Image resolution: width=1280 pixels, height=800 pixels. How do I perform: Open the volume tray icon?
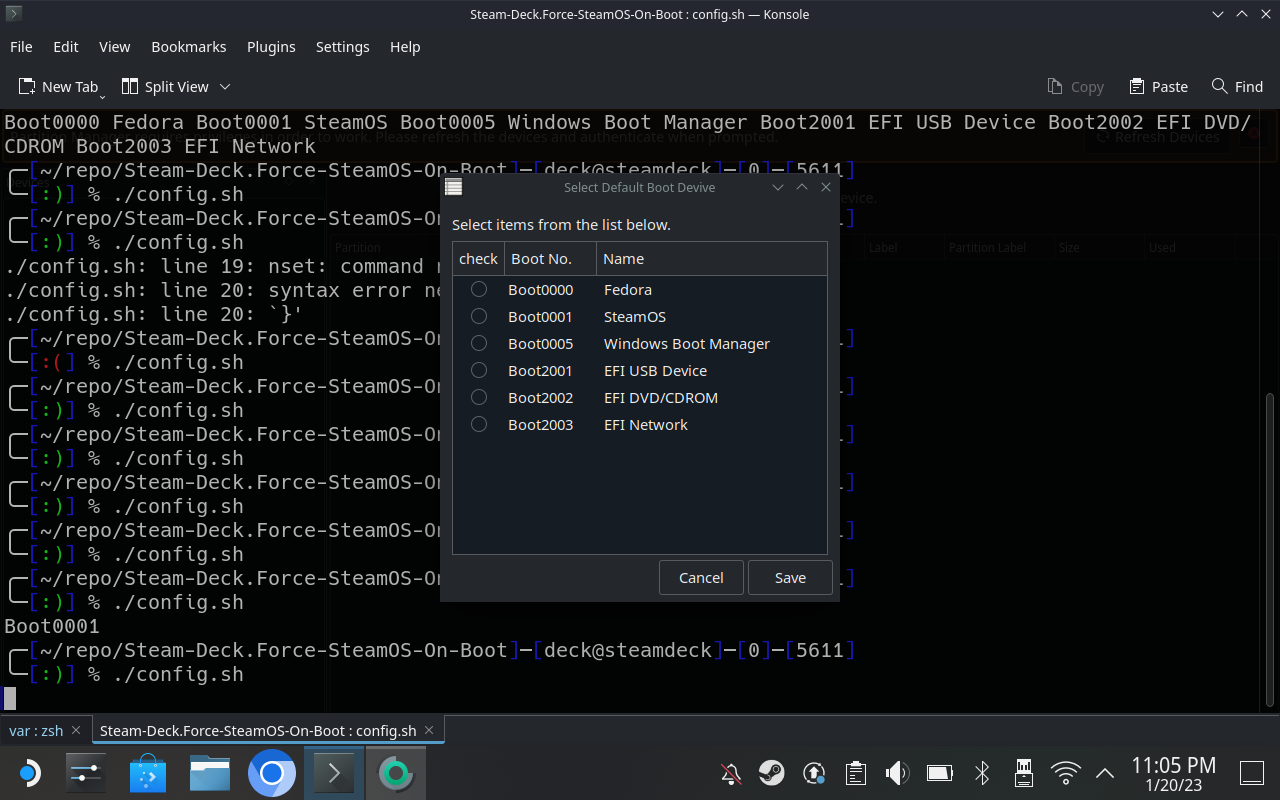[897, 773]
